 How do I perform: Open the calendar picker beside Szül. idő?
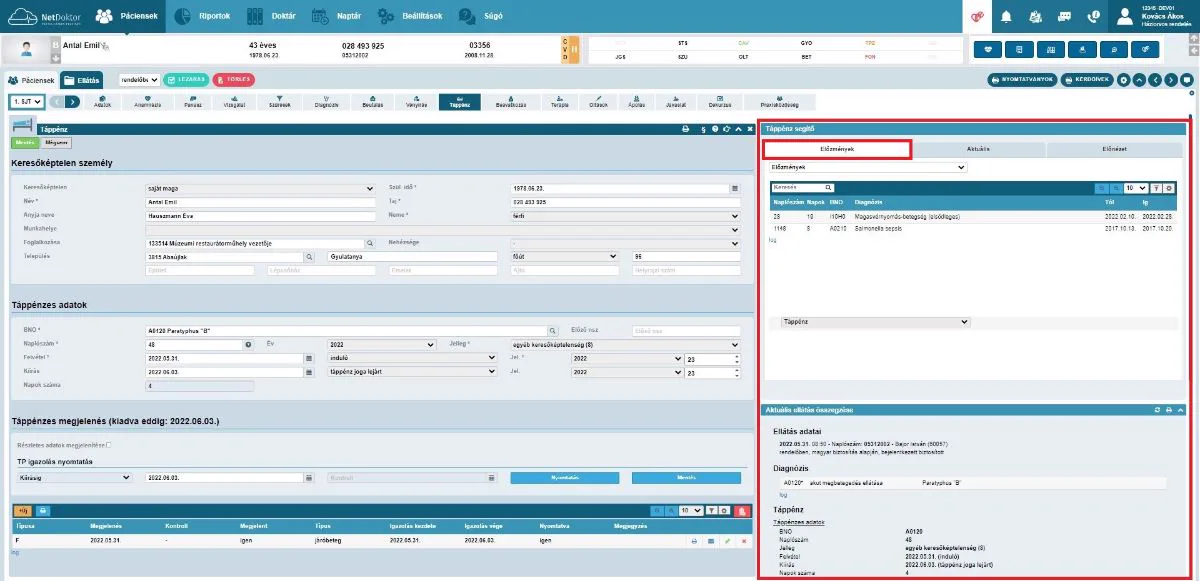click(x=735, y=187)
